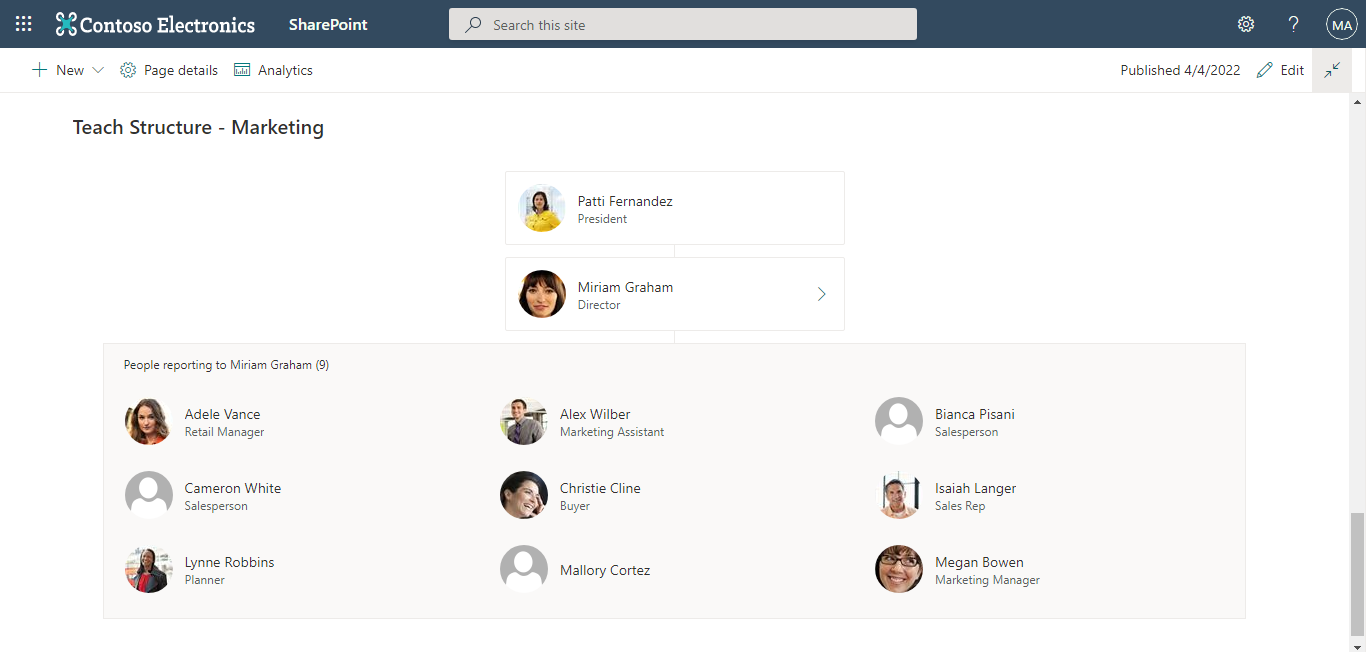1366x652 pixels.
Task: Open Page details settings
Action: tap(168, 70)
